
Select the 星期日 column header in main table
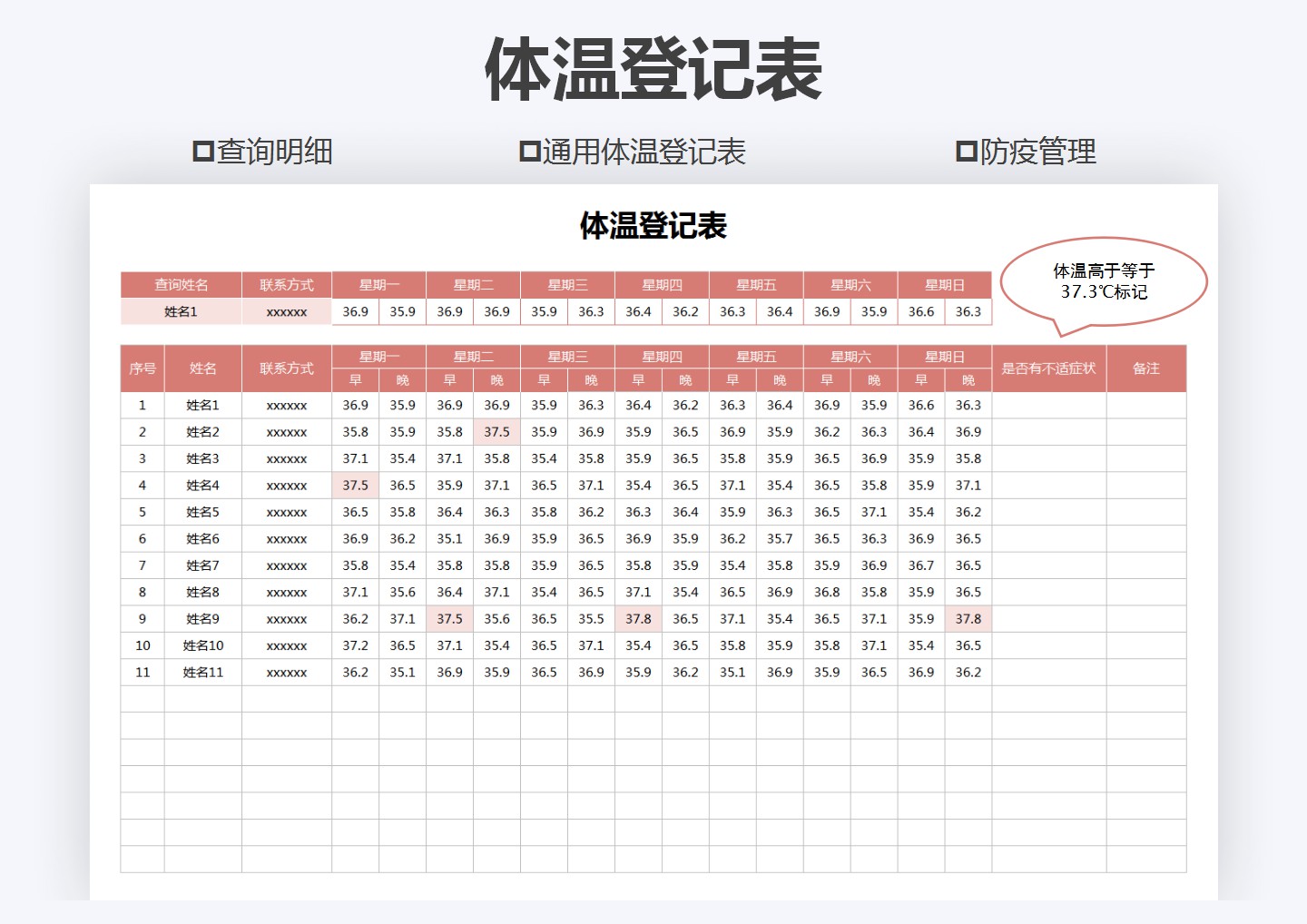(944, 356)
